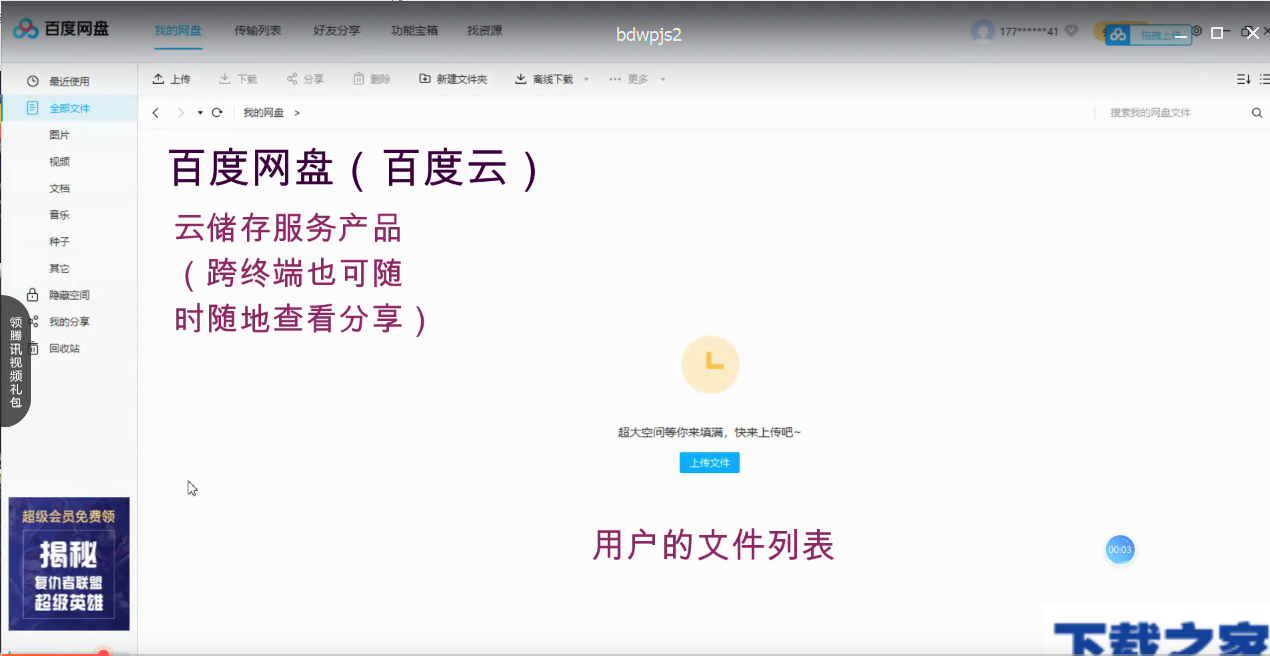This screenshot has height=656, width=1270.
Task: Click the 00:03 recording timer bubble
Action: tap(1120, 550)
